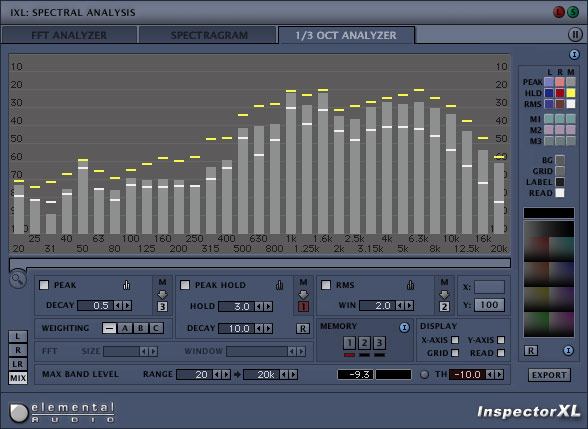Click the PEAK HOLD memory slot 1 indicator
The height and width of the screenshot is (429, 588).
pyautogui.click(x=303, y=307)
